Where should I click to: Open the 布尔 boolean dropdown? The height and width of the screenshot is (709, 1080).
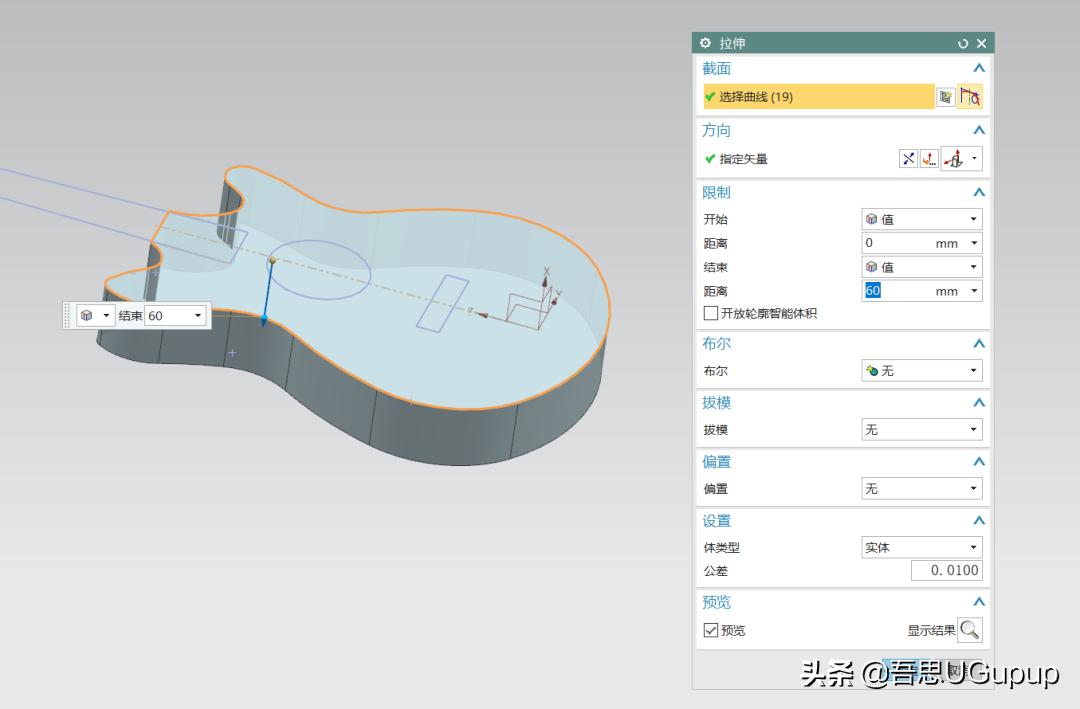pos(972,370)
